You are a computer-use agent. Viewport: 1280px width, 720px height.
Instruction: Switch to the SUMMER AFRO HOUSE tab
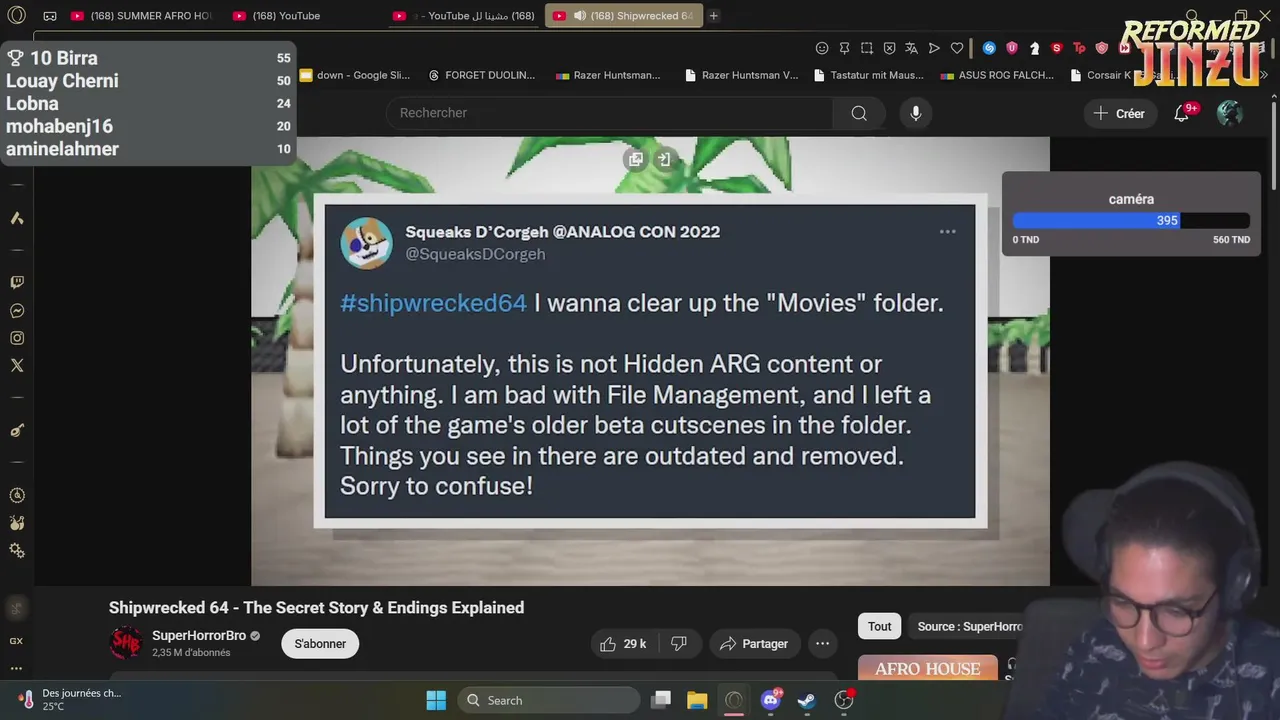pos(142,16)
